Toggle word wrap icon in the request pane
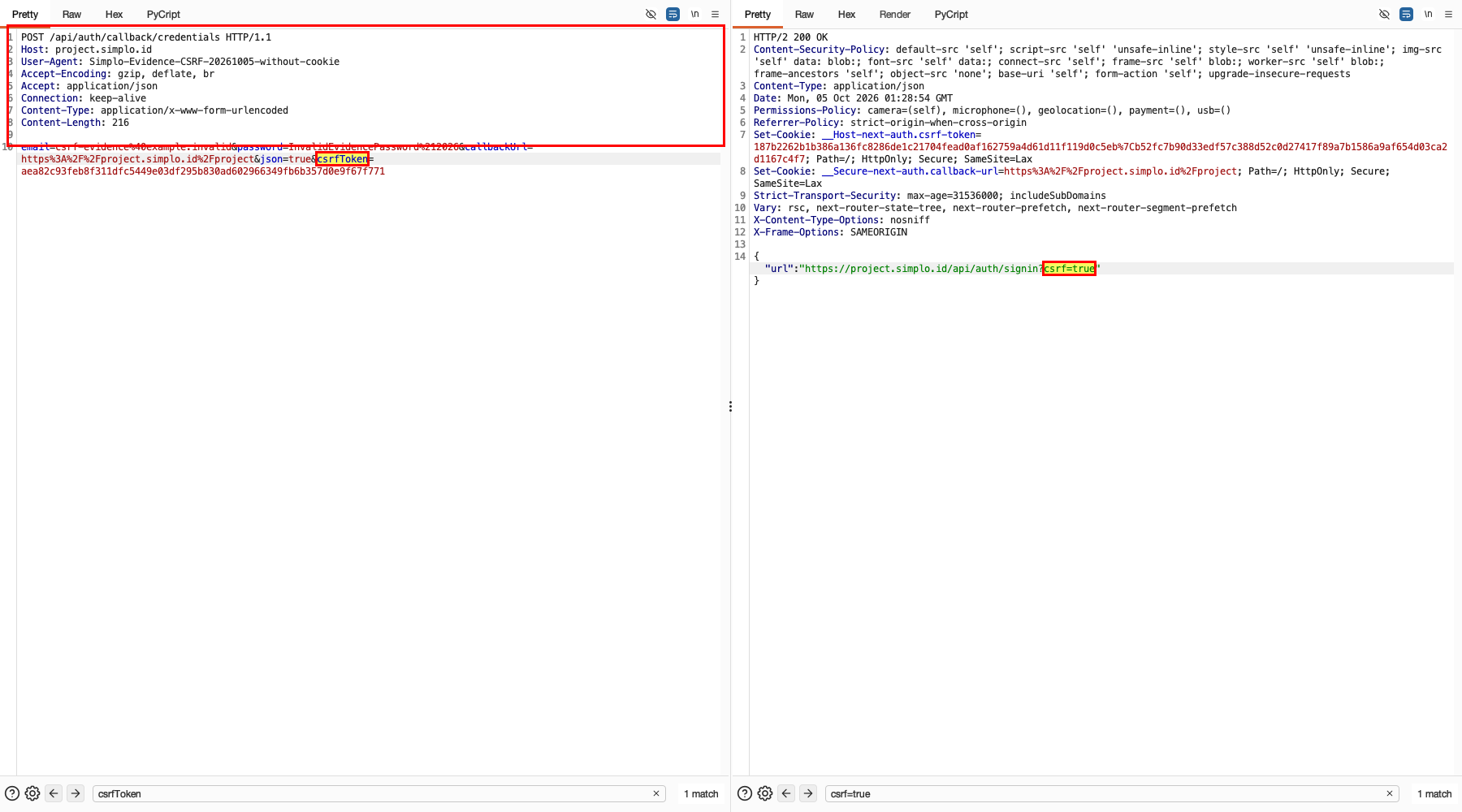The height and width of the screenshot is (812, 1462). (673, 14)
